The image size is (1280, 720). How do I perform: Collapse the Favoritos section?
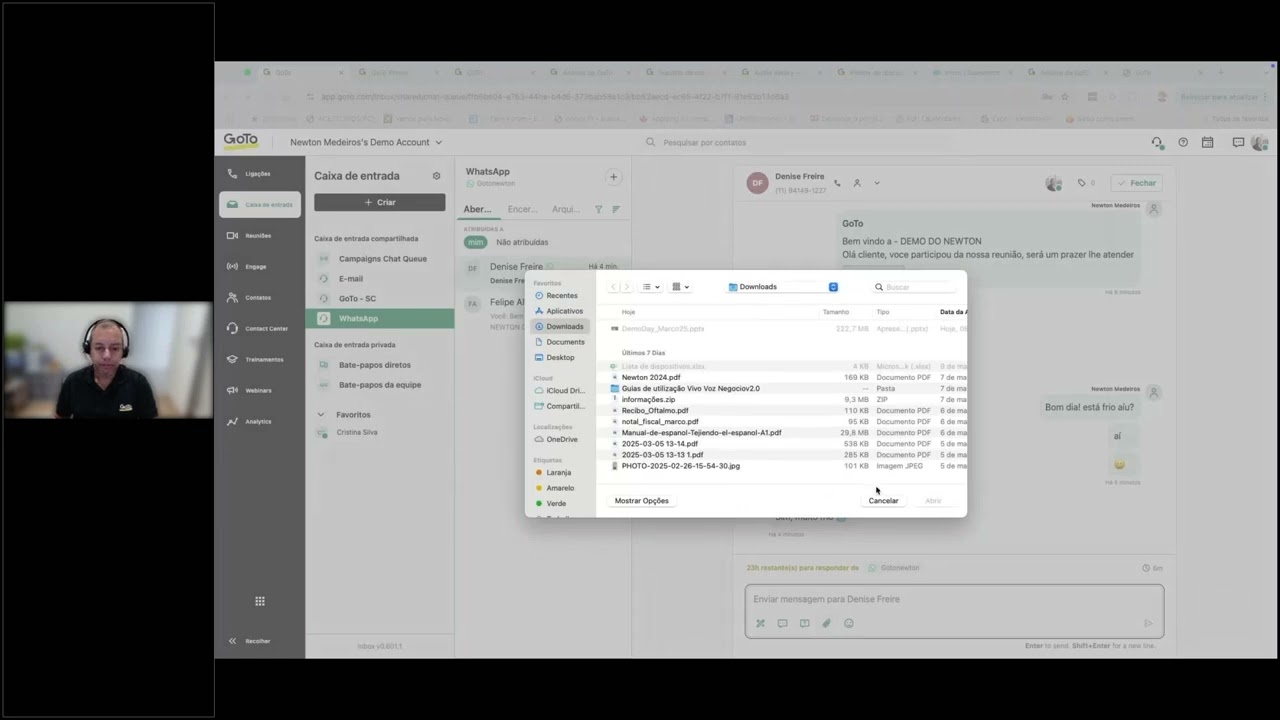(x=321, y=414)
